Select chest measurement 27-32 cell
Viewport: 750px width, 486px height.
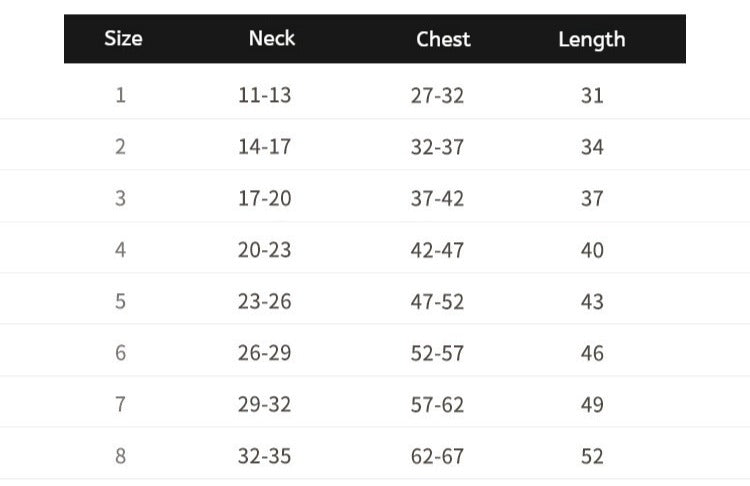coord(437,96)
